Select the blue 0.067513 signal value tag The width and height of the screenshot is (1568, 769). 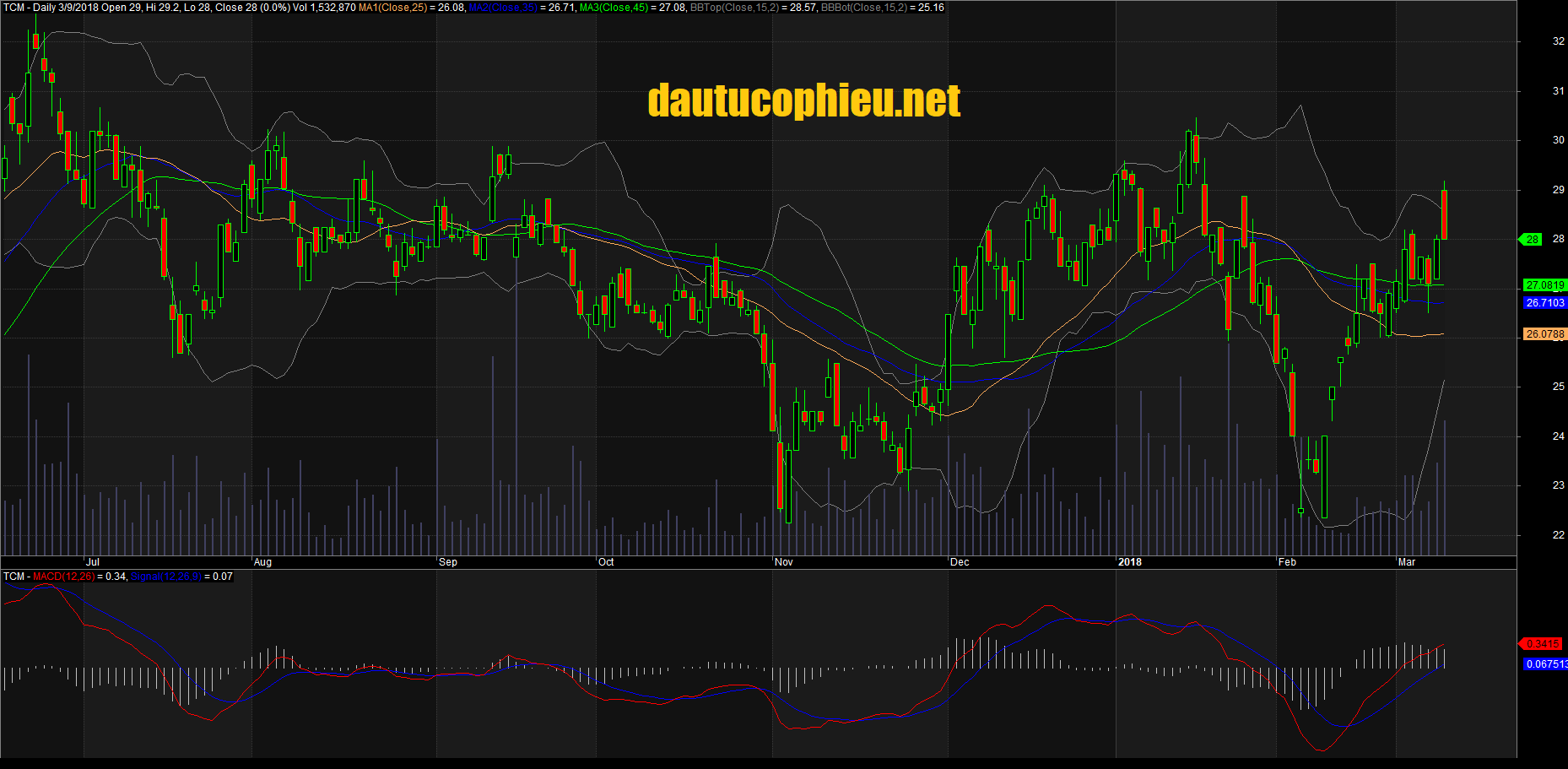pos(1545,664)
